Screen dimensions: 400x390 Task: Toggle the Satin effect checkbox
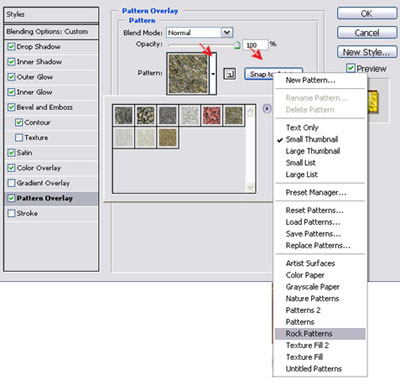click(x=11, y=153)
